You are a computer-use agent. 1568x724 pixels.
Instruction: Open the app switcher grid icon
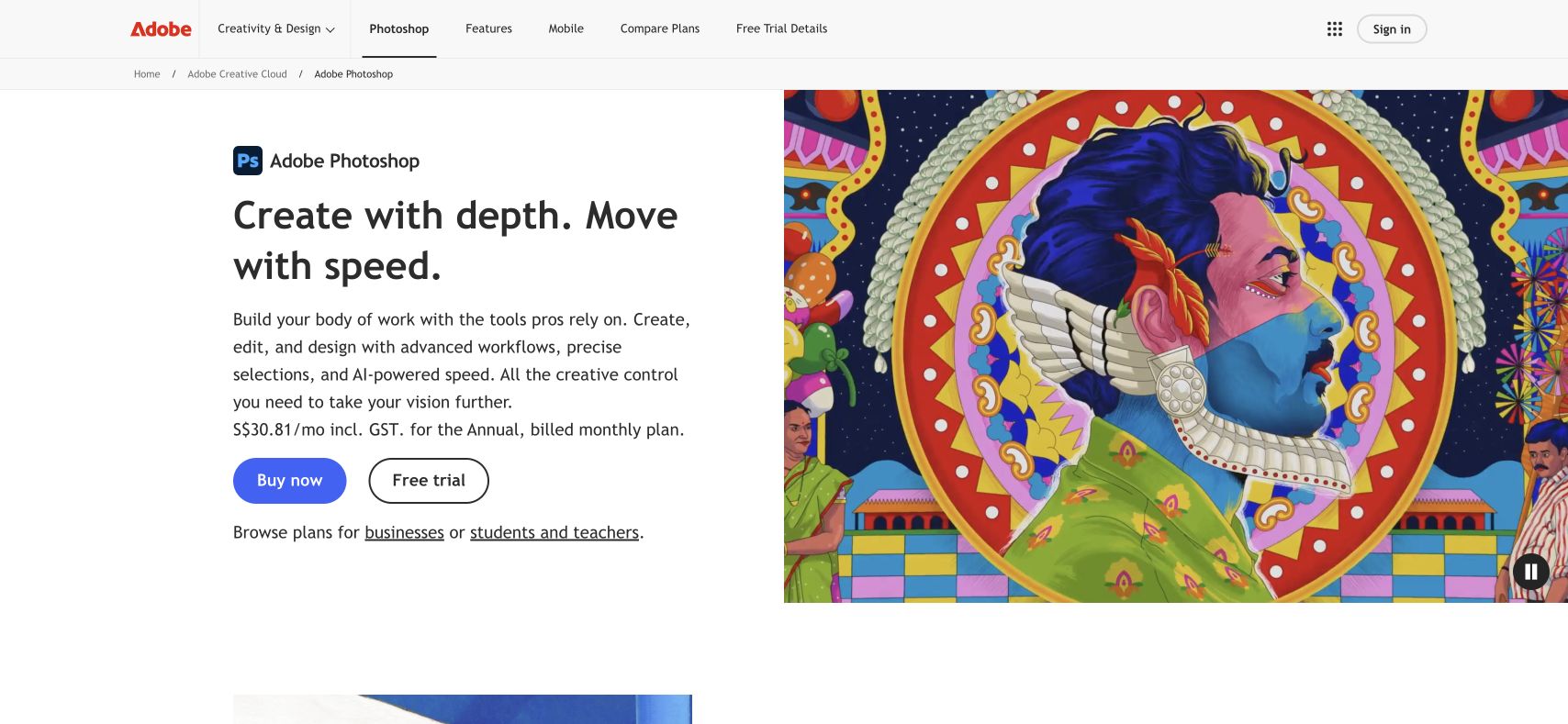(1335, 29)
